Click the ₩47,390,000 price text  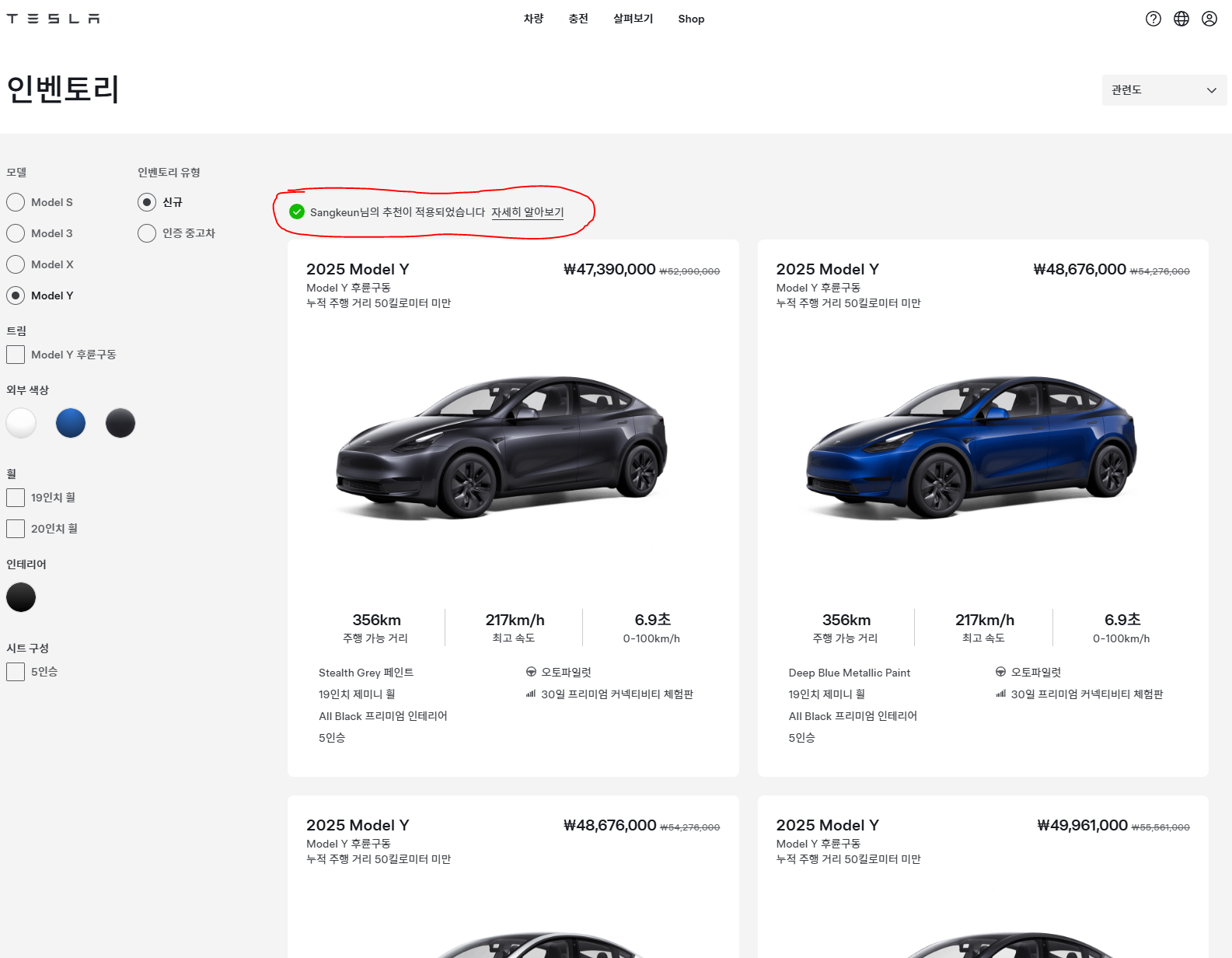(x=609, y=269)
